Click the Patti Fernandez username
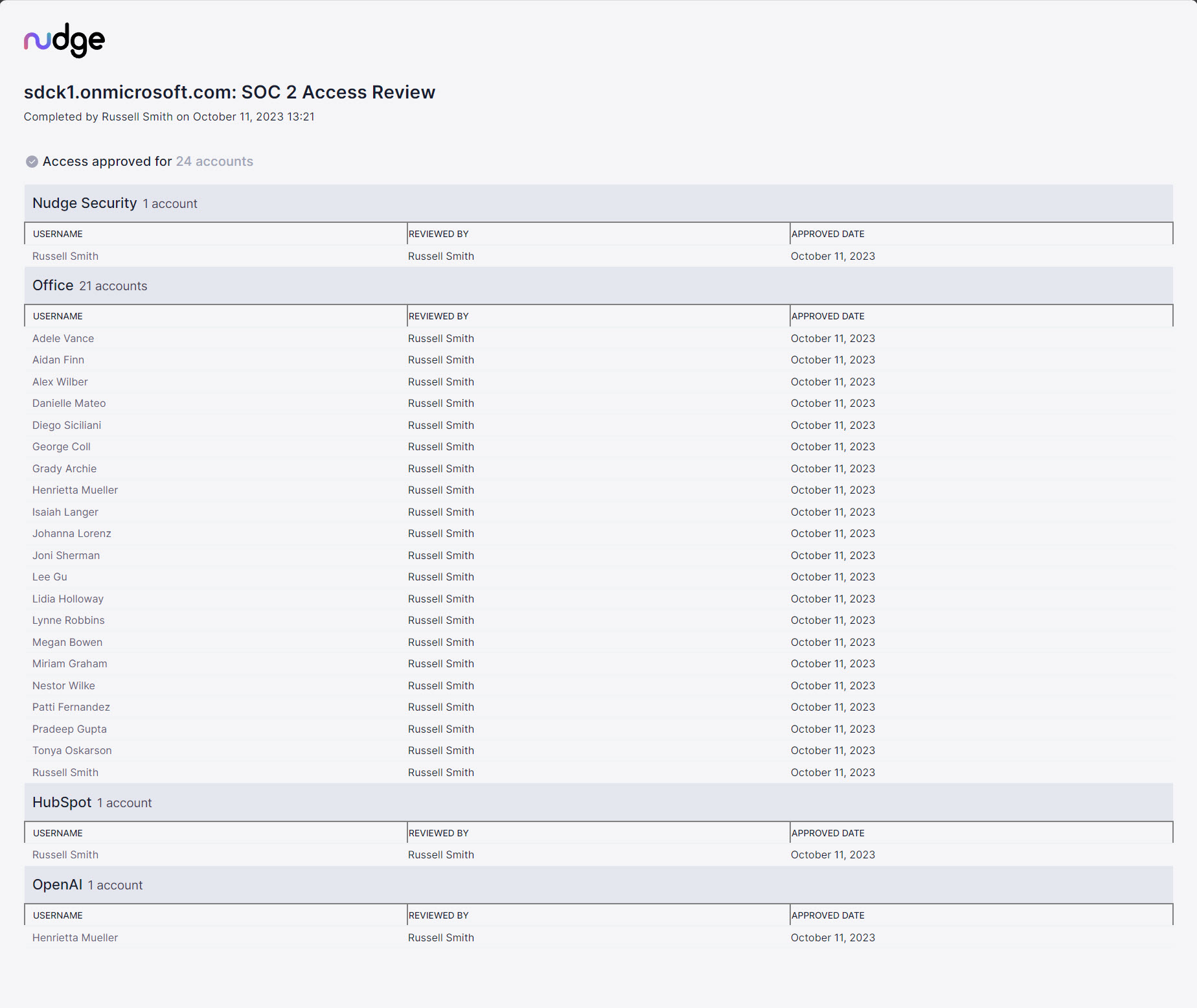 pyautogui.click(x=71, y=707)
